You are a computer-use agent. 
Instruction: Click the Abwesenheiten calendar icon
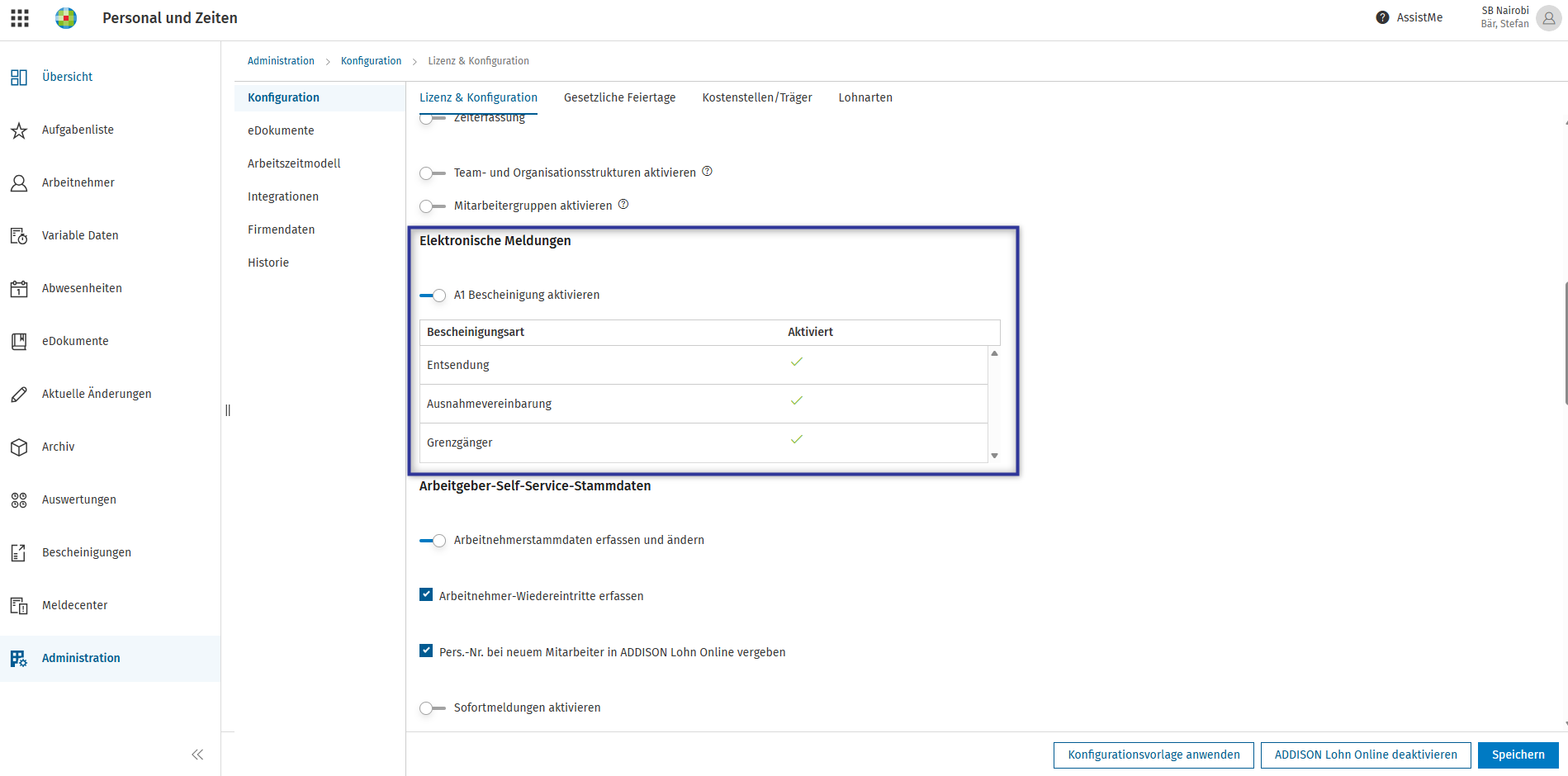19,289
